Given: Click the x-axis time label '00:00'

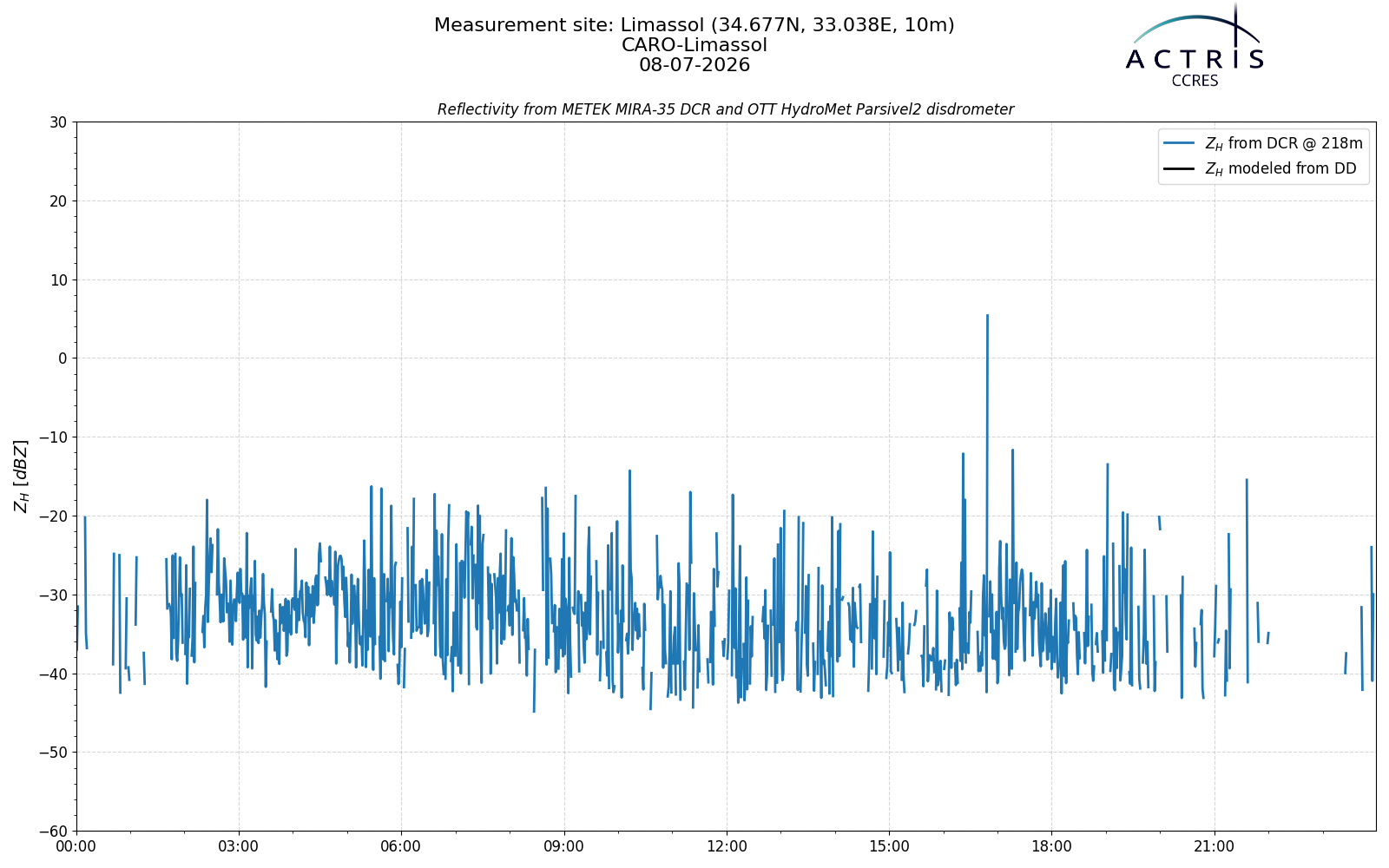Looking at the screenshot, I should (76, 846).
